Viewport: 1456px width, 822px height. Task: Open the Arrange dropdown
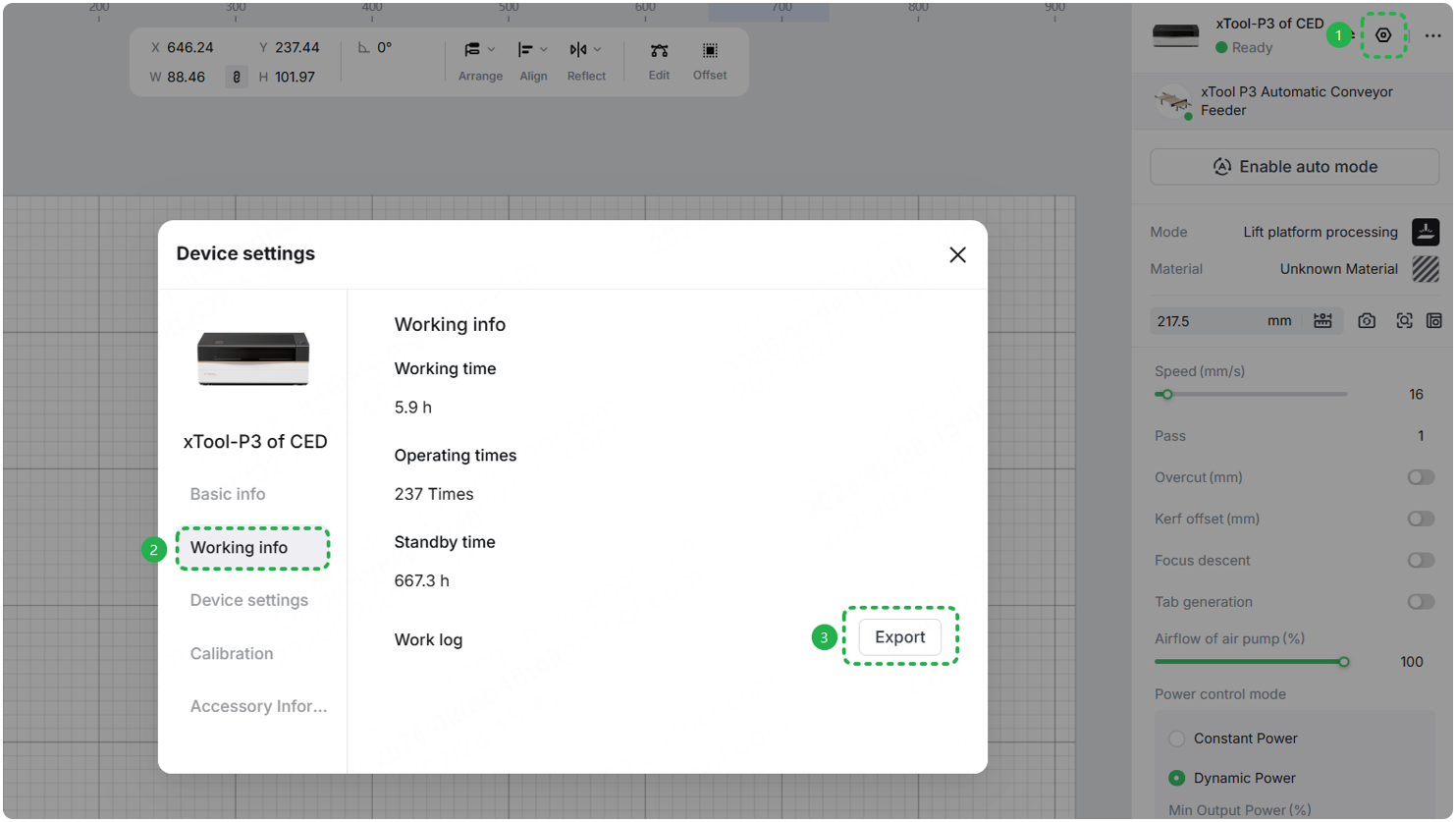[480, 61]
